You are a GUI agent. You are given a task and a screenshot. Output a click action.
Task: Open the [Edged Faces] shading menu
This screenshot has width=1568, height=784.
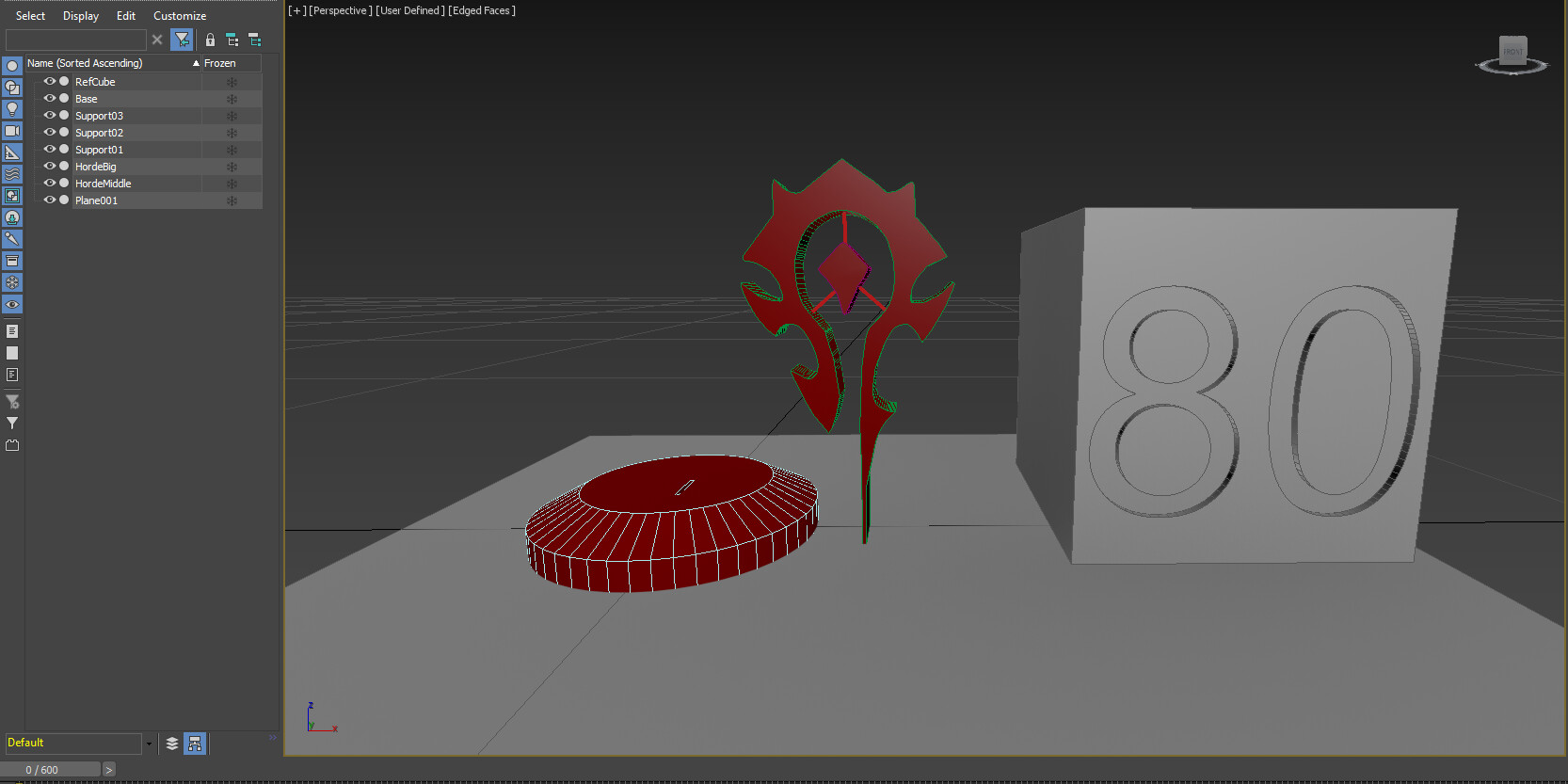482,10
